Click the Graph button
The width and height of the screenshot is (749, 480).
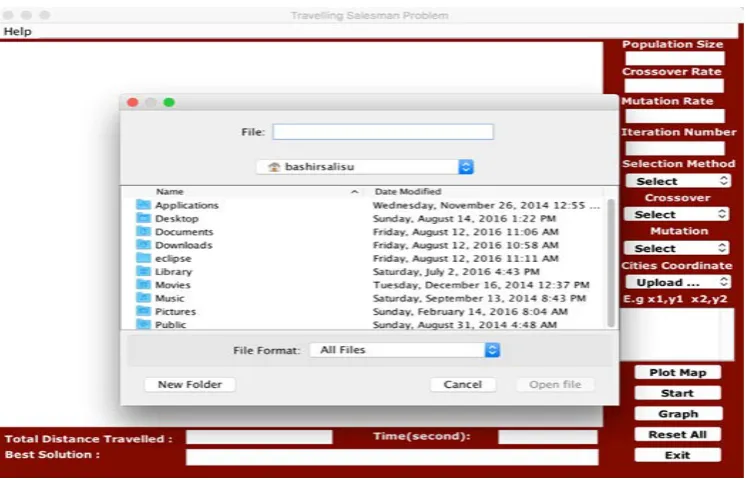click(678, 414)
